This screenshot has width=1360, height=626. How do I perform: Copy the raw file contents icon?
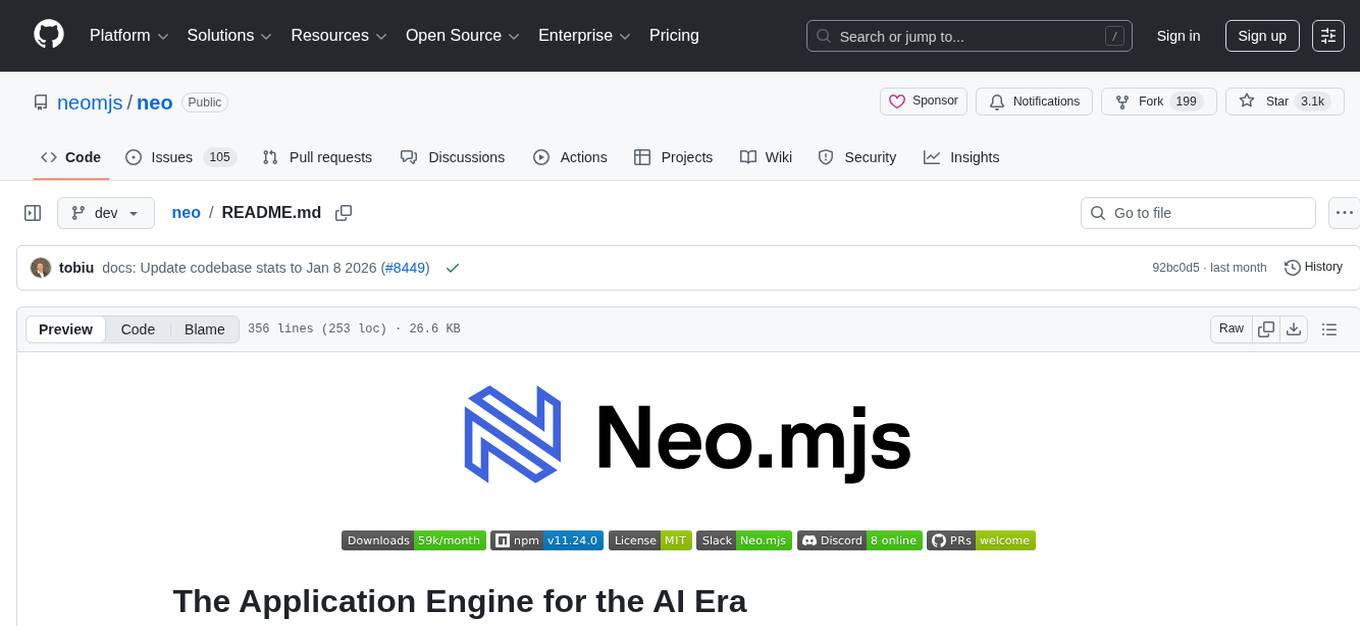click(1266, 328)
